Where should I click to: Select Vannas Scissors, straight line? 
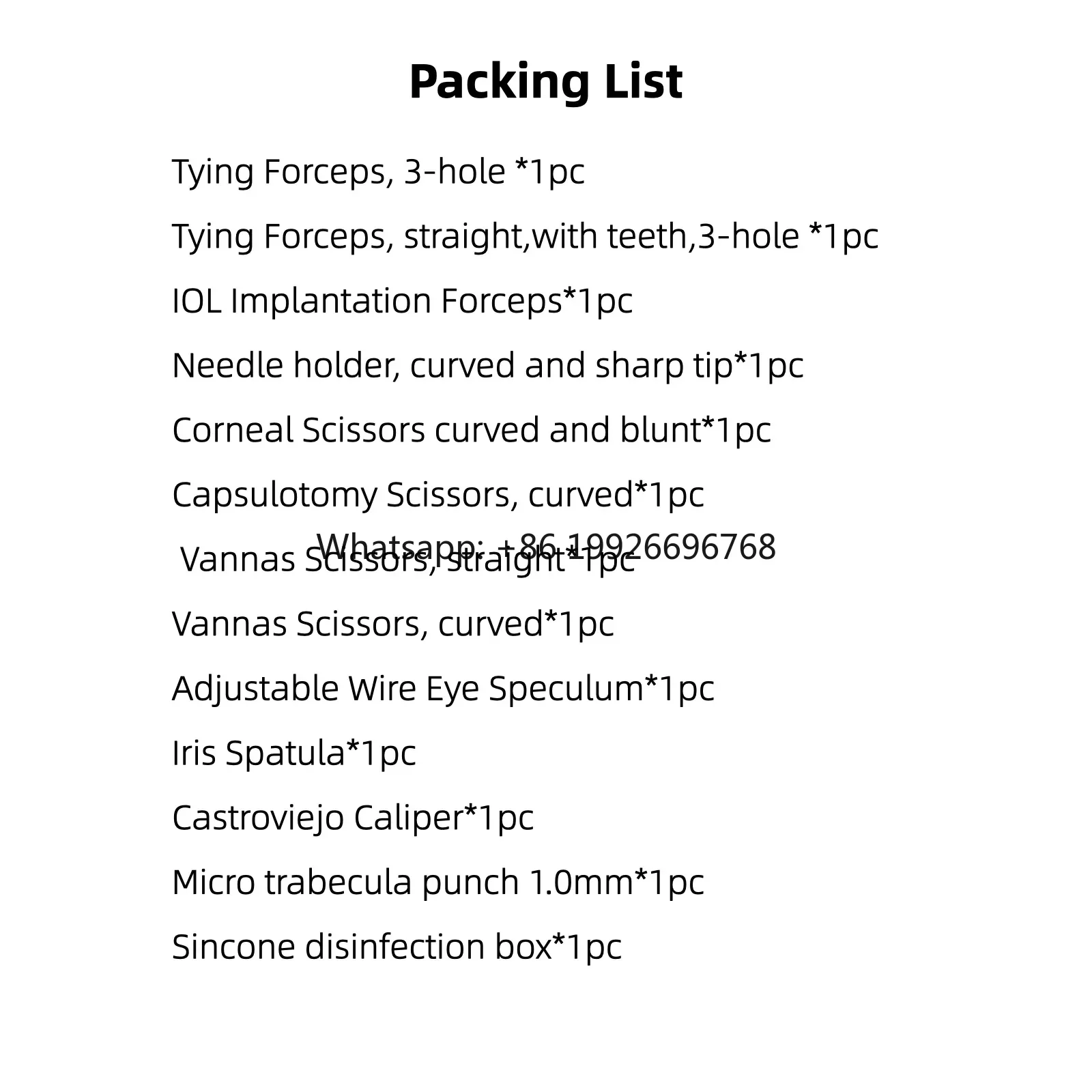pyautogui.click(x=407, y=560)
